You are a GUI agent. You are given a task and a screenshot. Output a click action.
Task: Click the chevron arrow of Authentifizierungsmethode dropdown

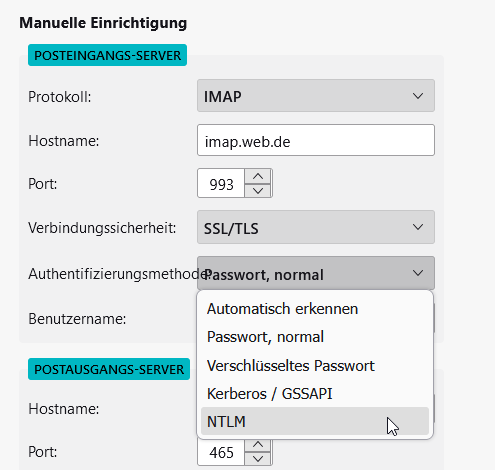coord(418,273)
